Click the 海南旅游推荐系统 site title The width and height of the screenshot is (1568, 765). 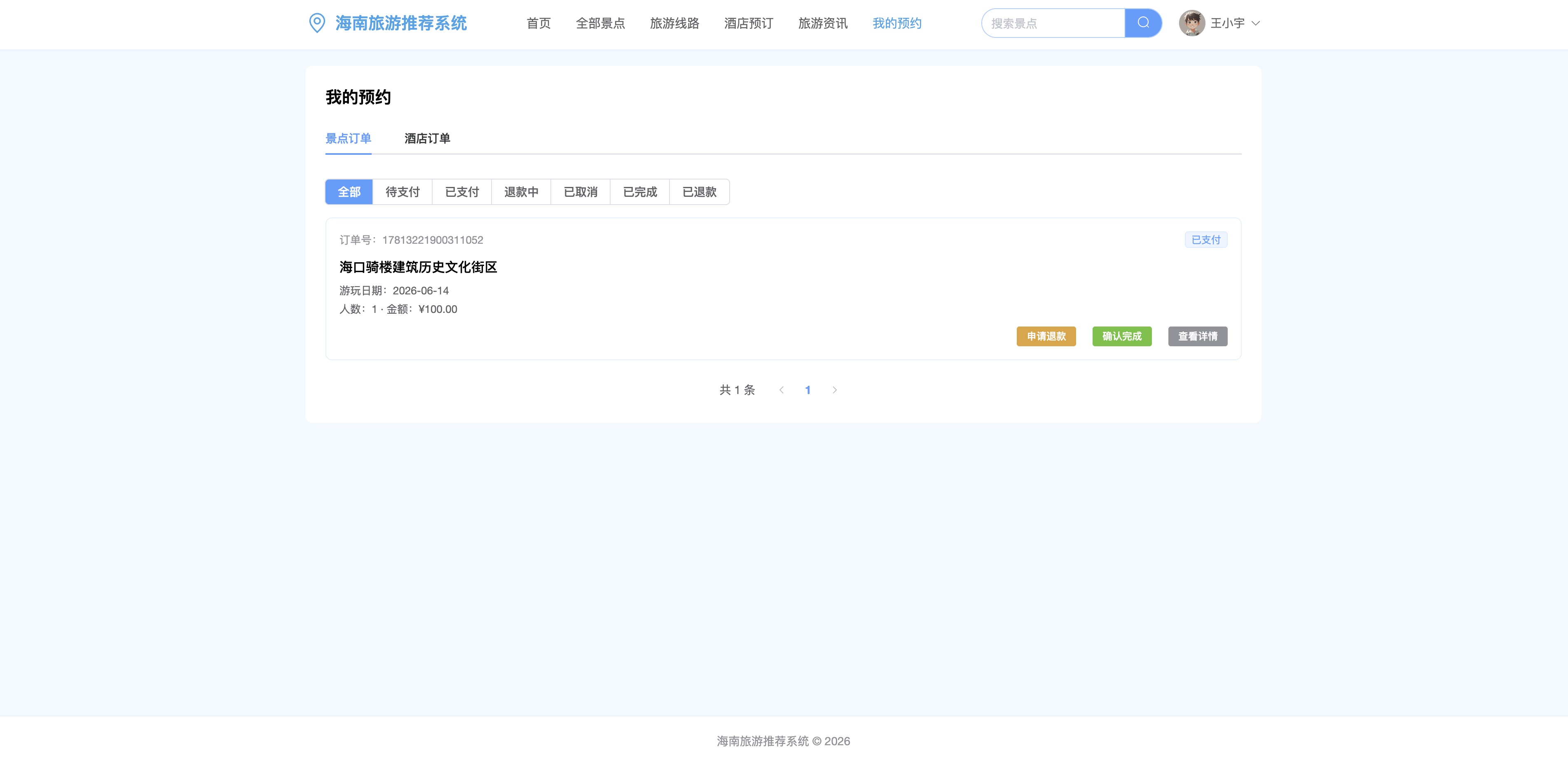coord(401,23)
